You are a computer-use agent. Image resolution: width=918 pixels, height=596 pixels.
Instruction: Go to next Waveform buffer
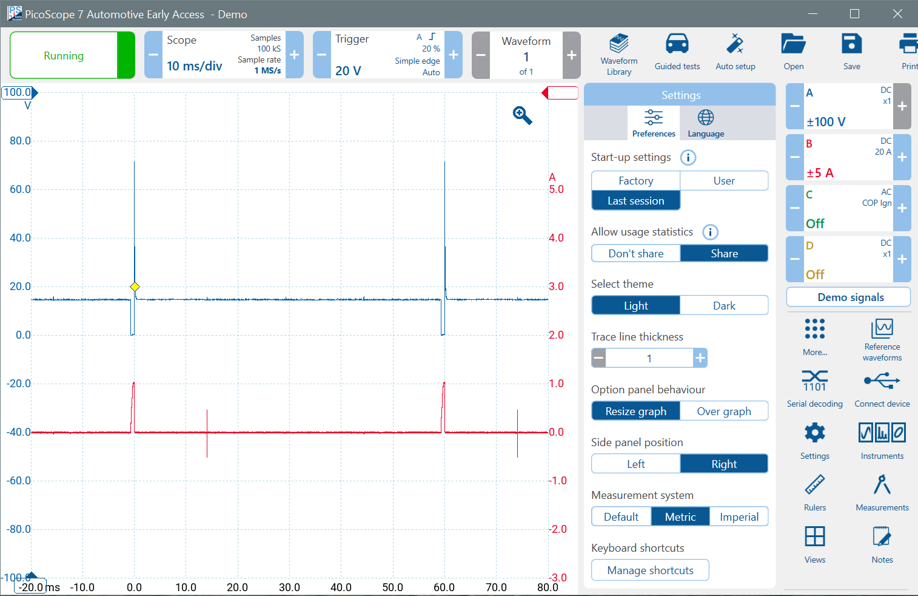click(571, 55)
